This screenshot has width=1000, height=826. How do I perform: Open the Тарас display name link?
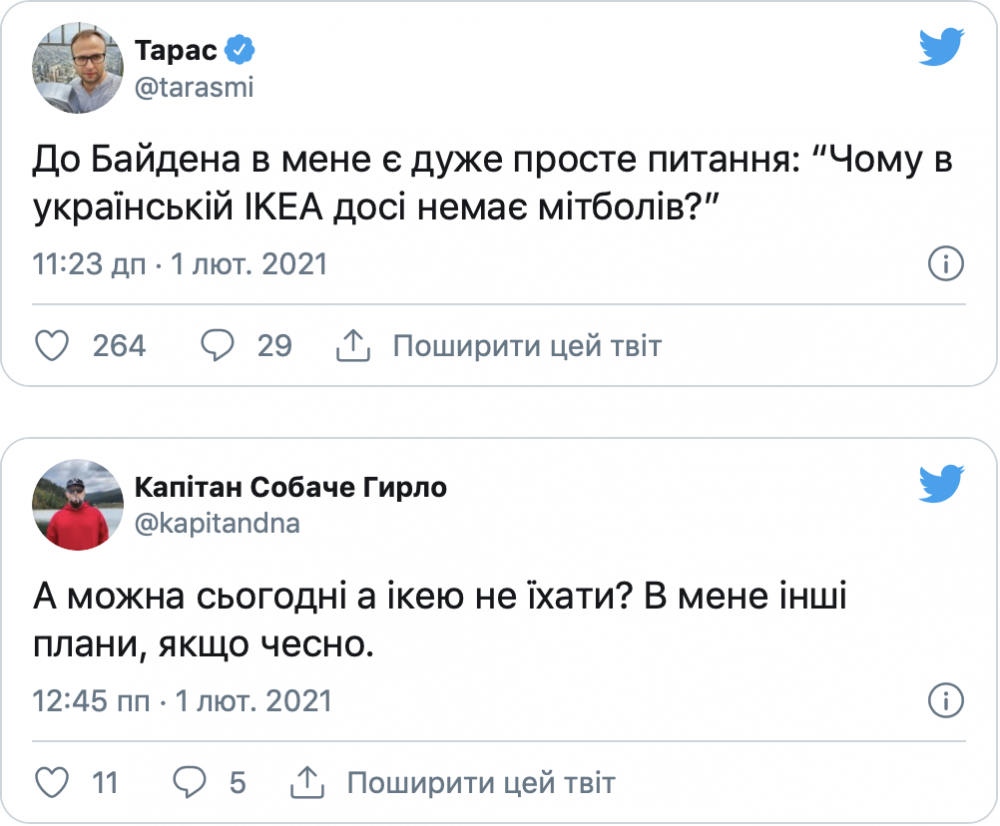(x=177, y=50)
